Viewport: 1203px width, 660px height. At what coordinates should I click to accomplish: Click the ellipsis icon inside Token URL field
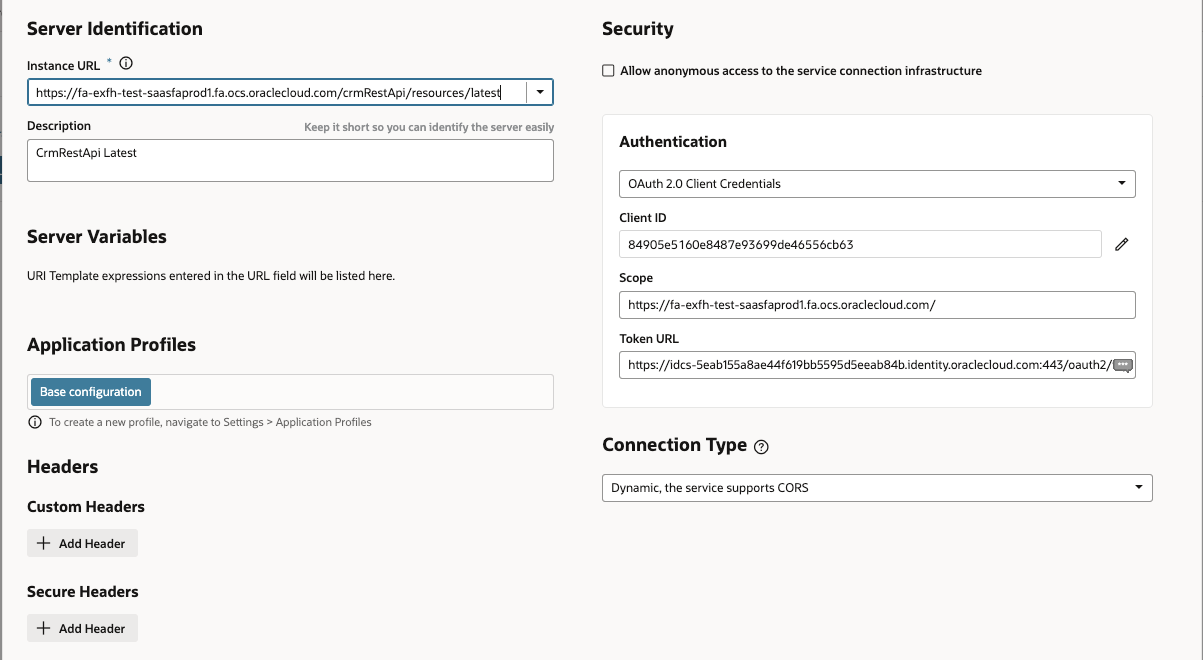[1122, 366]
